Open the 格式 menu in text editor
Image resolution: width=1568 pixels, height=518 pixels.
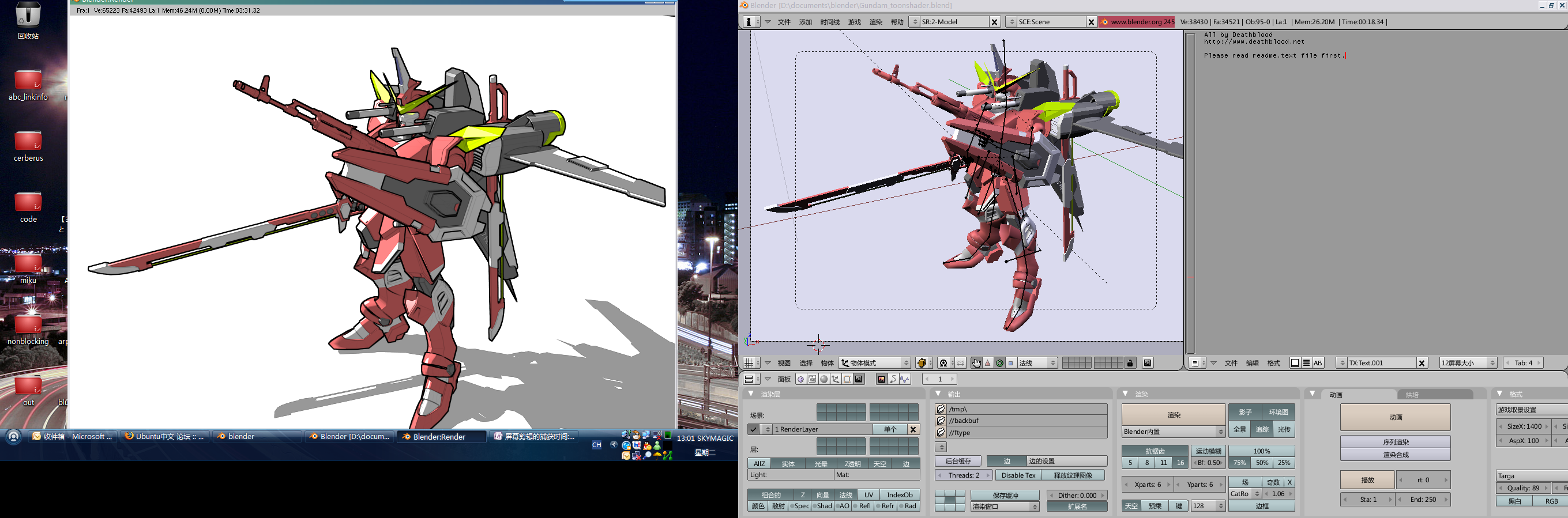coord(1273,363)
